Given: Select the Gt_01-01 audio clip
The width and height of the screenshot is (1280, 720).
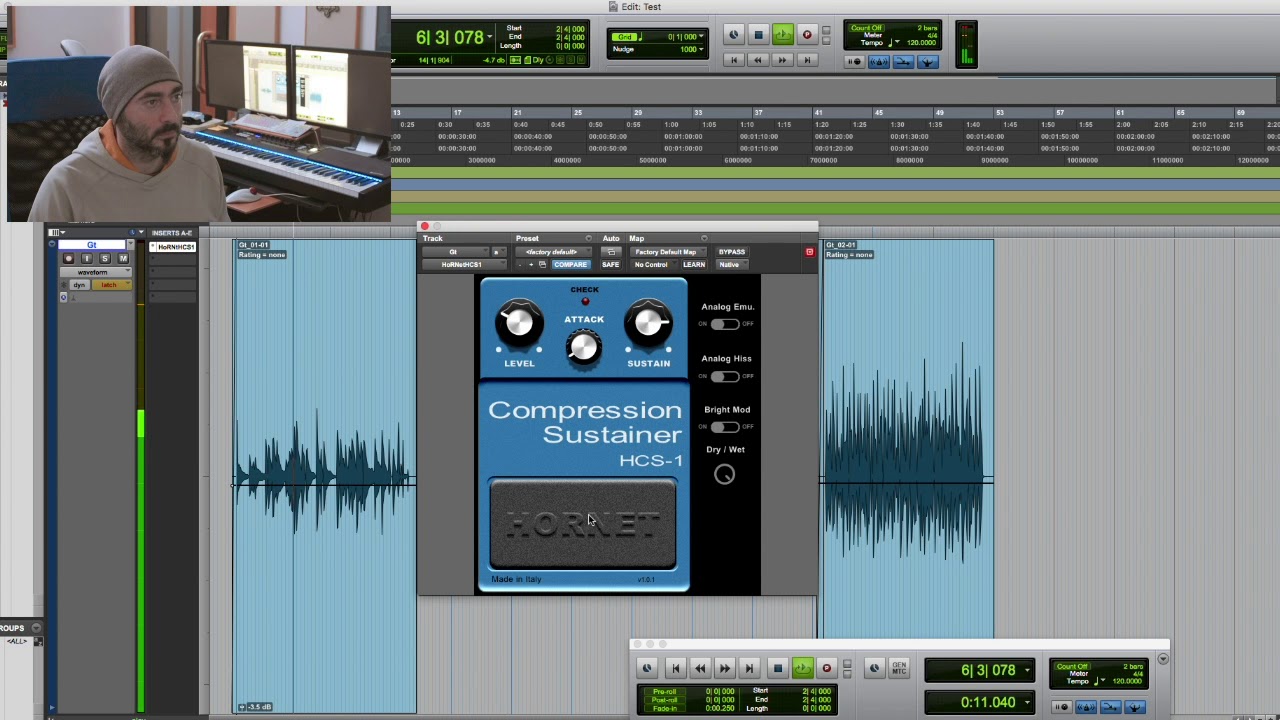Looking at the screenshot, I should click(325, 477).
